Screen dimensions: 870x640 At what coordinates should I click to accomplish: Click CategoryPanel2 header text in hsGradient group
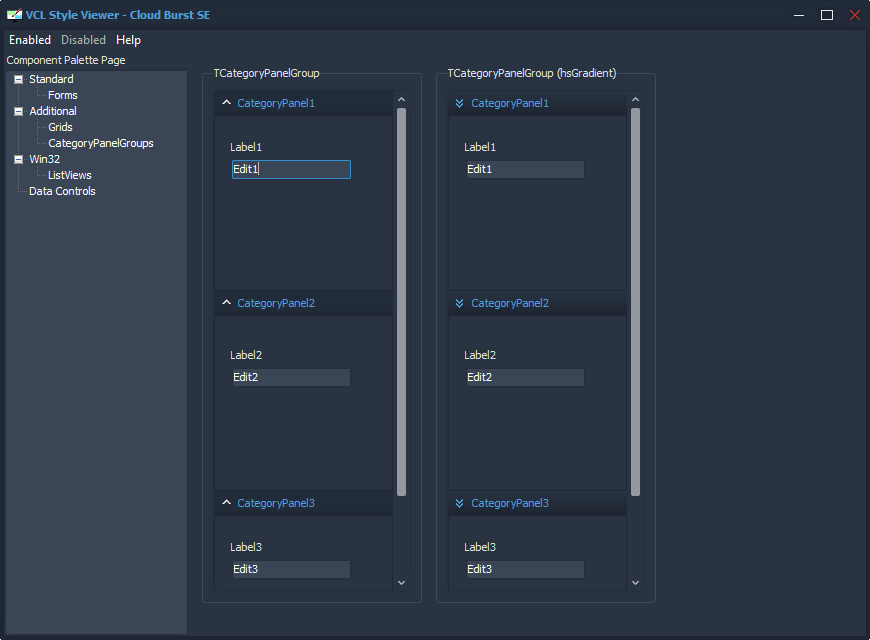point(510,303)
